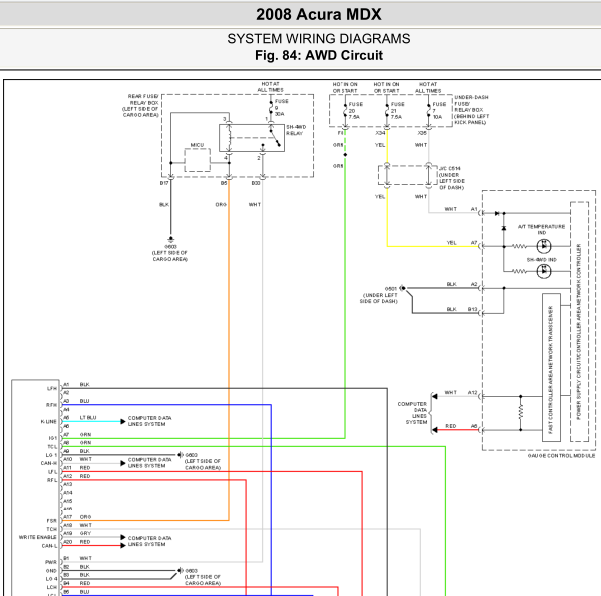This screenshot has width=601, height=596.
Task: Click the "REAR FUSE/ RELAY BOX" label
Action: click(x=143, y=99)
